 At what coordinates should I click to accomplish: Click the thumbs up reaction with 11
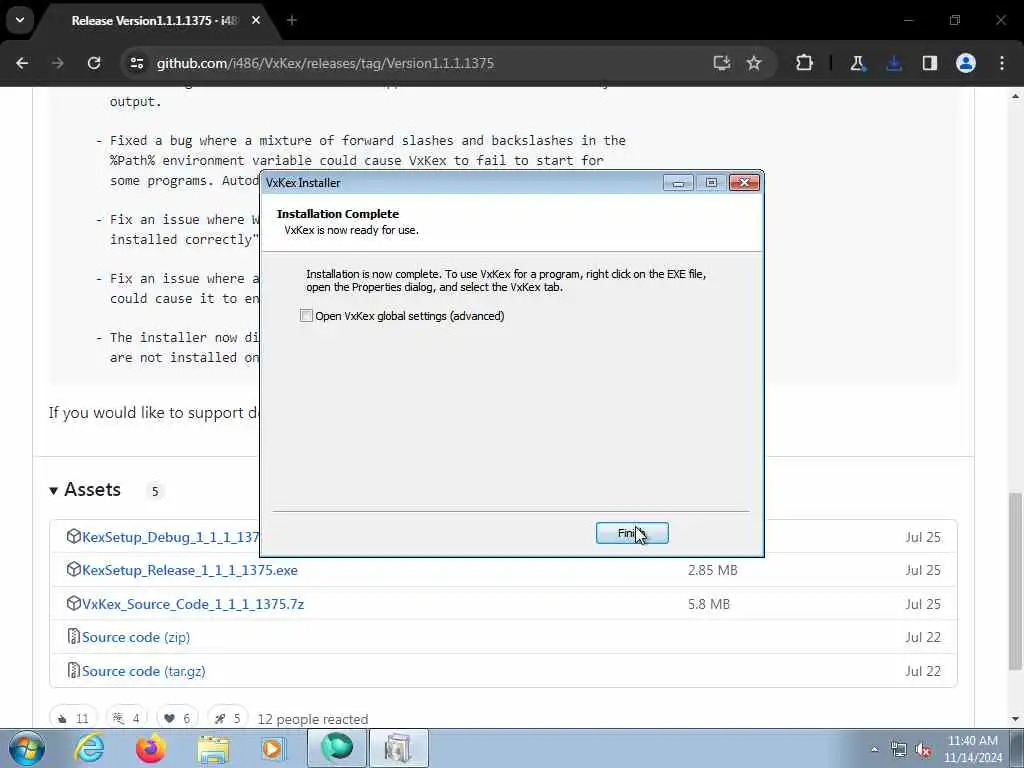73,718
